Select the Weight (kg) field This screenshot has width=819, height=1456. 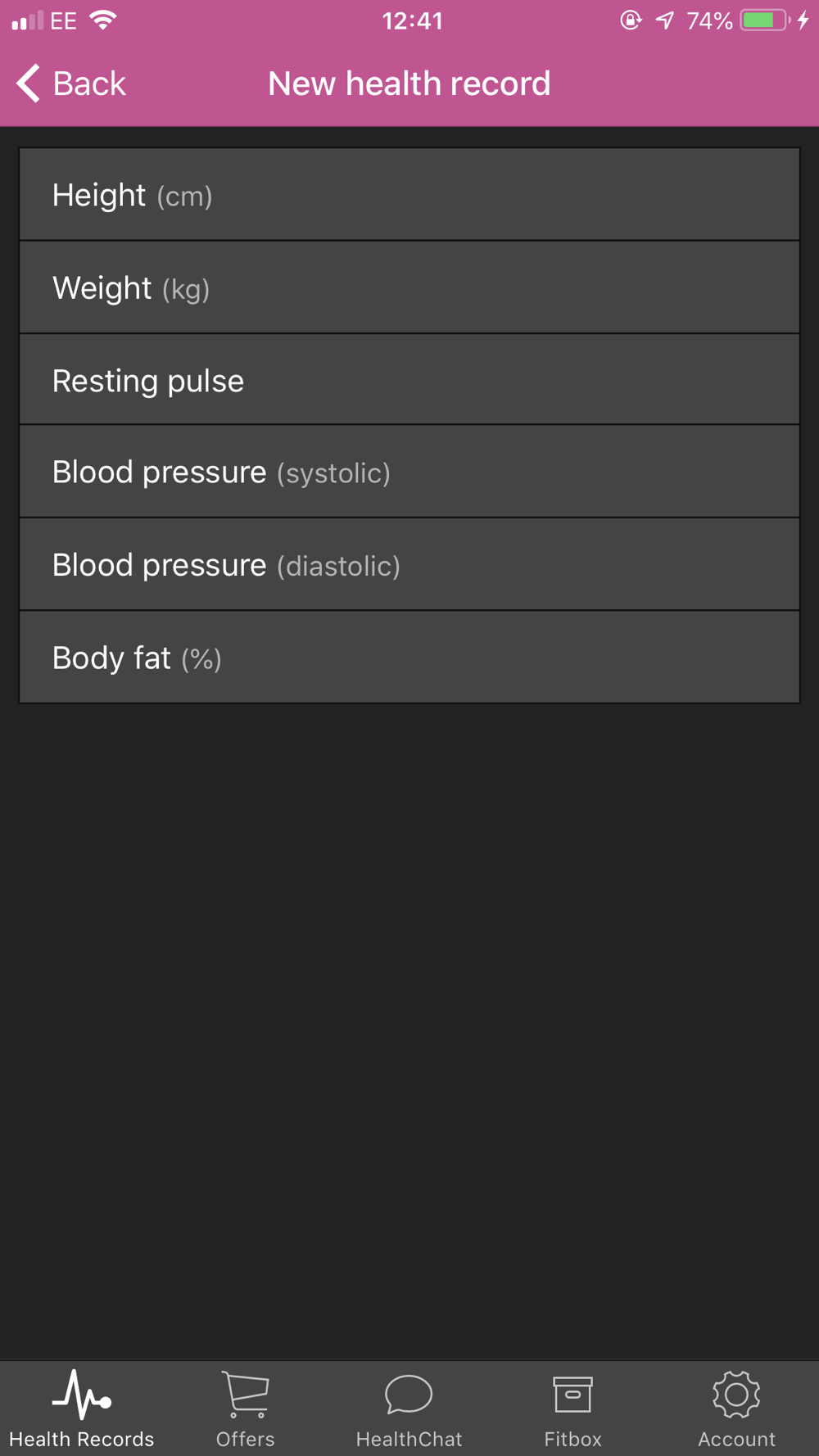pos(409,287)
